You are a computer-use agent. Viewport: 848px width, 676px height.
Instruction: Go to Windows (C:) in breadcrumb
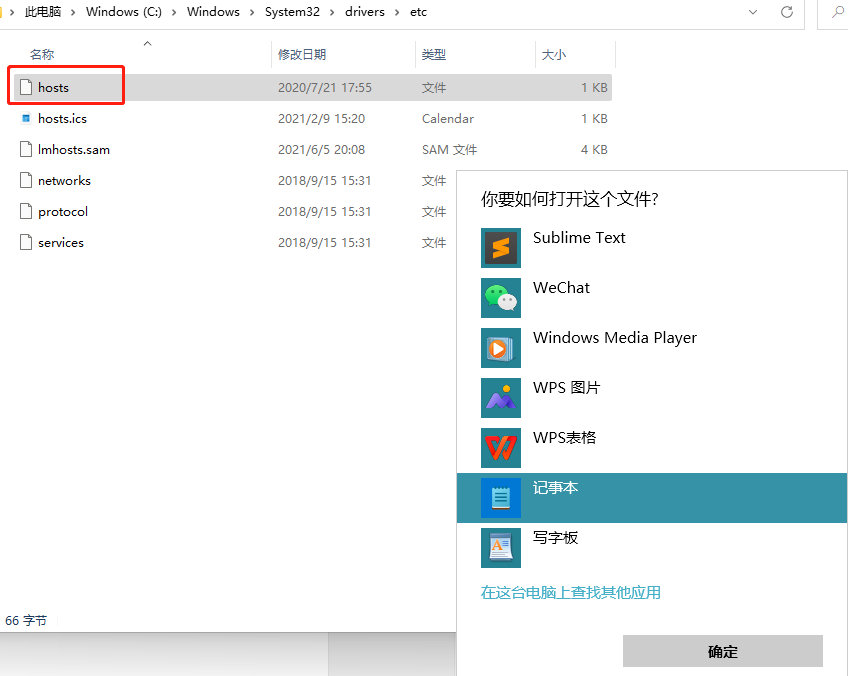(124, 12)
